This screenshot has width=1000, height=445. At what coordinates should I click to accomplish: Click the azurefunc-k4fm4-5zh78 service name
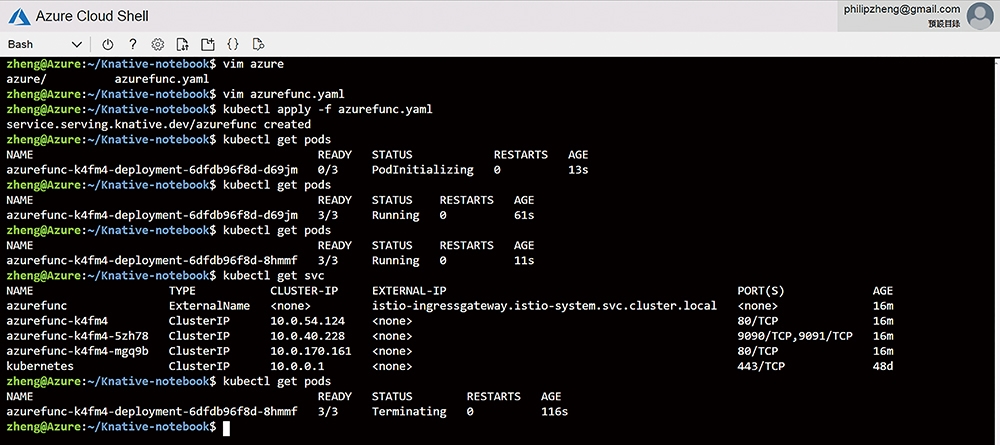tap(77, 336)
